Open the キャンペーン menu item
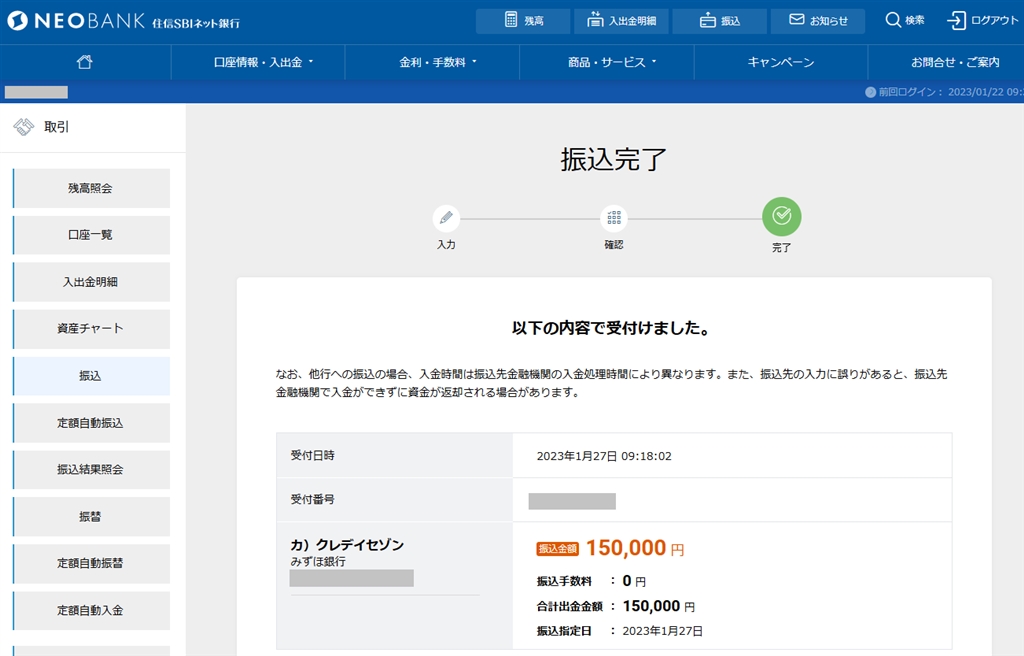The width and height of the screenshot is (1024, 656). (781, 62)
